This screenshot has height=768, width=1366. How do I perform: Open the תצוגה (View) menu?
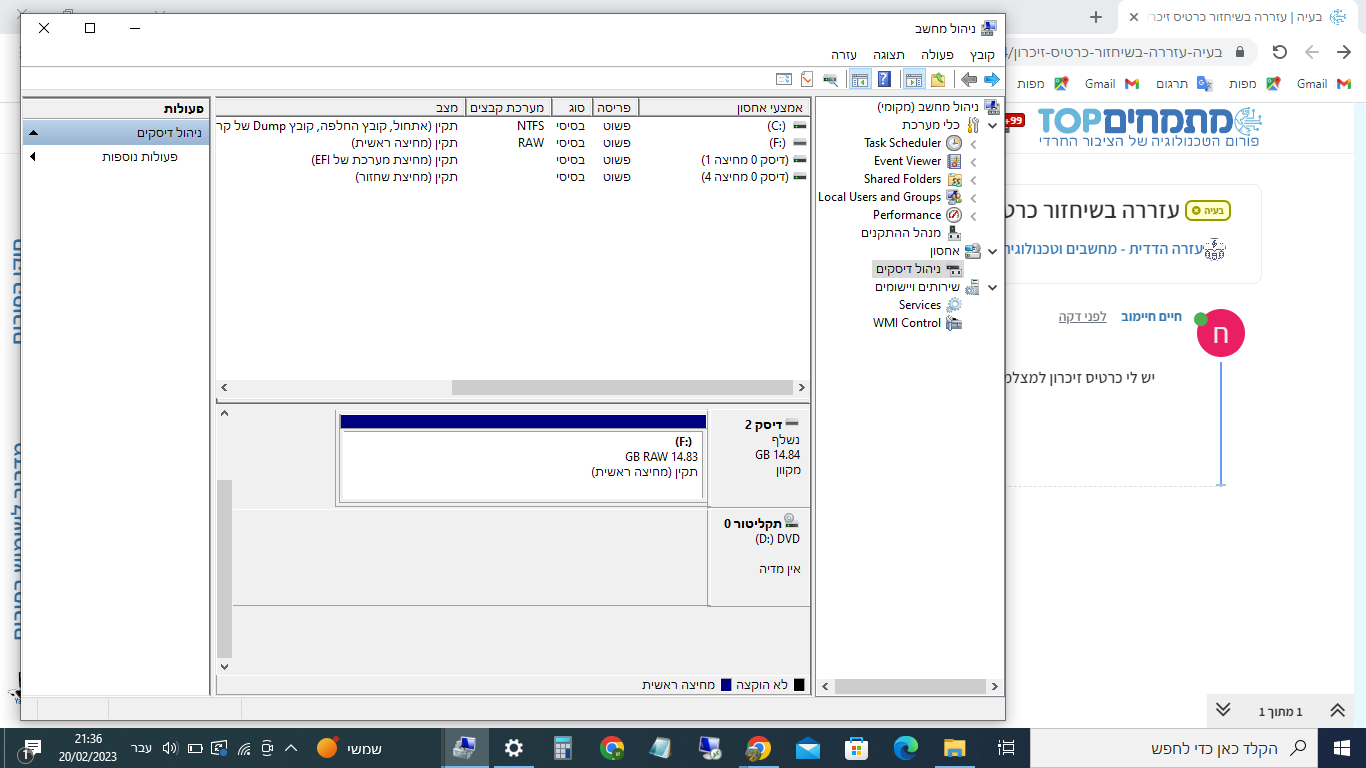pyautogui.click(x=888, y=54)
